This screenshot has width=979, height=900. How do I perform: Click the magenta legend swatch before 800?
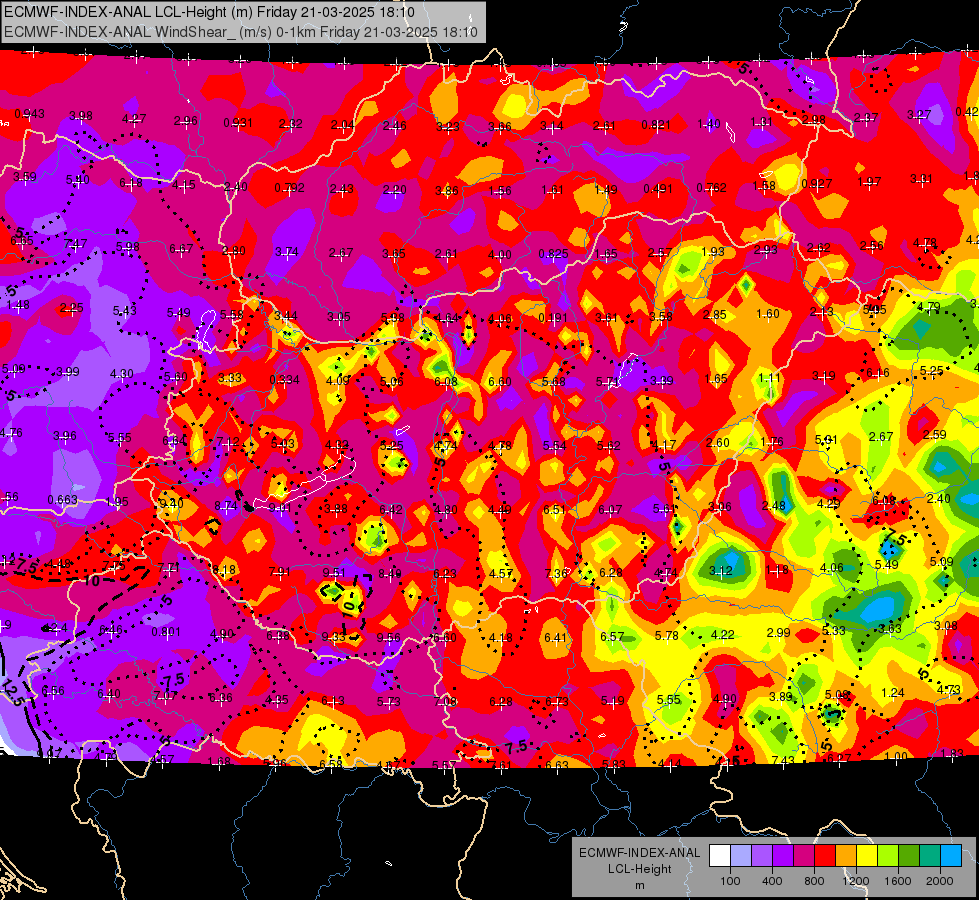pos(804,856)
